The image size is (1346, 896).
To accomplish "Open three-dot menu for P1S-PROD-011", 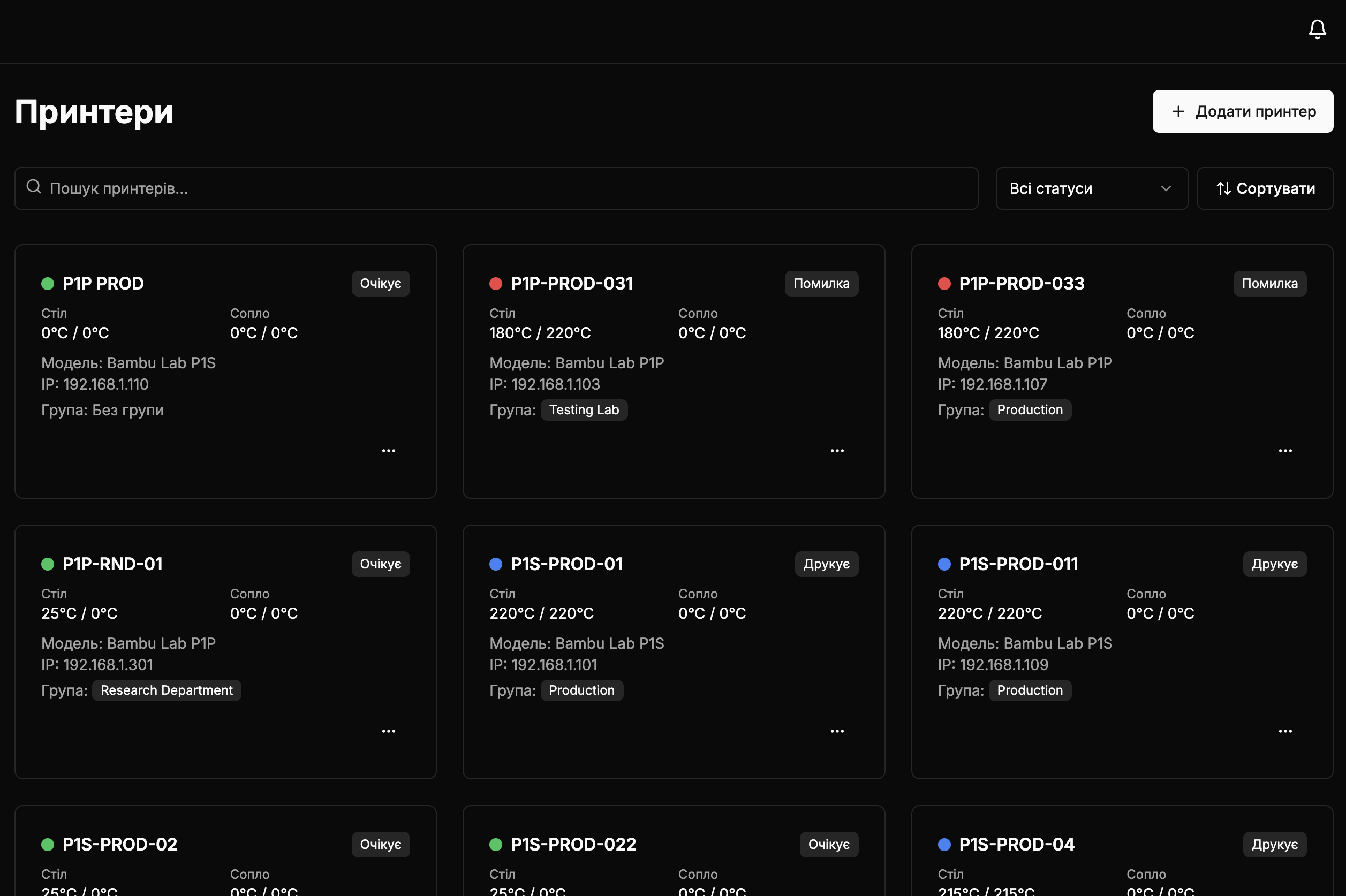I will [1285, 732].
